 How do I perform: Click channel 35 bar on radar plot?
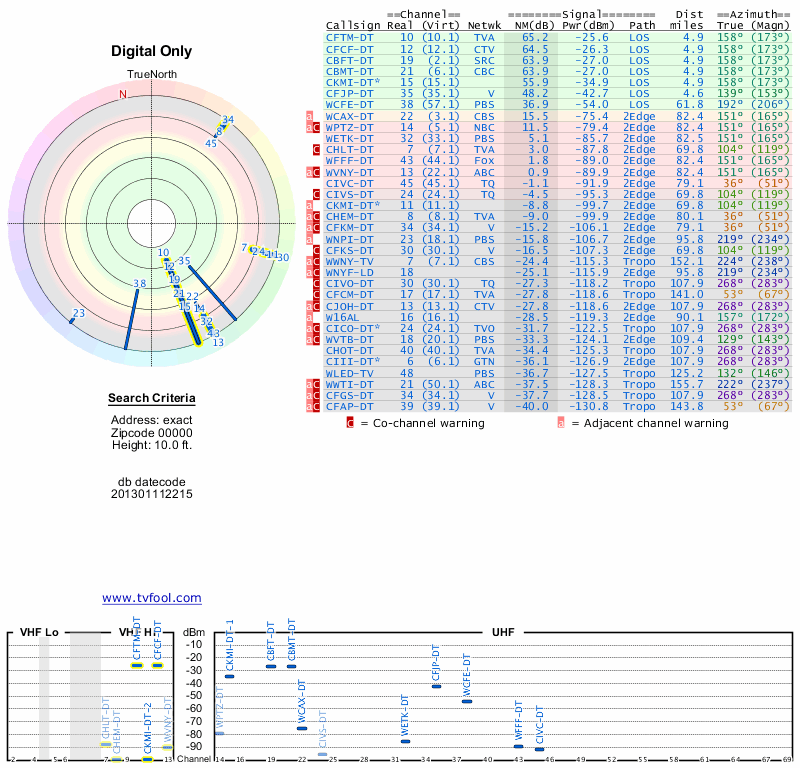pyautogui.click(x=212, y=292)
